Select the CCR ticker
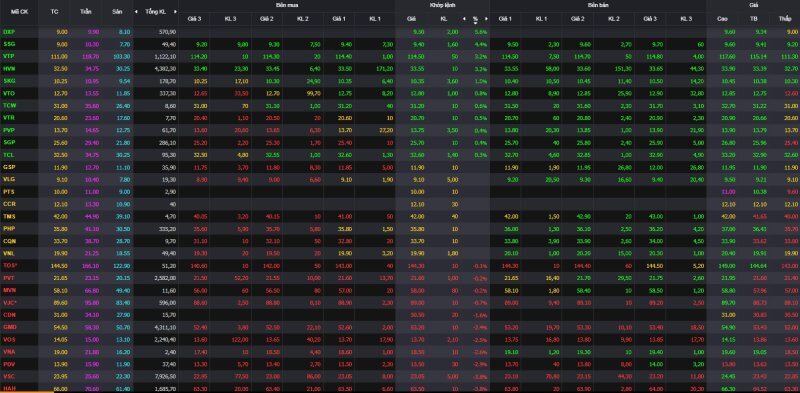The image size is (800, 393). coord(9,204)
